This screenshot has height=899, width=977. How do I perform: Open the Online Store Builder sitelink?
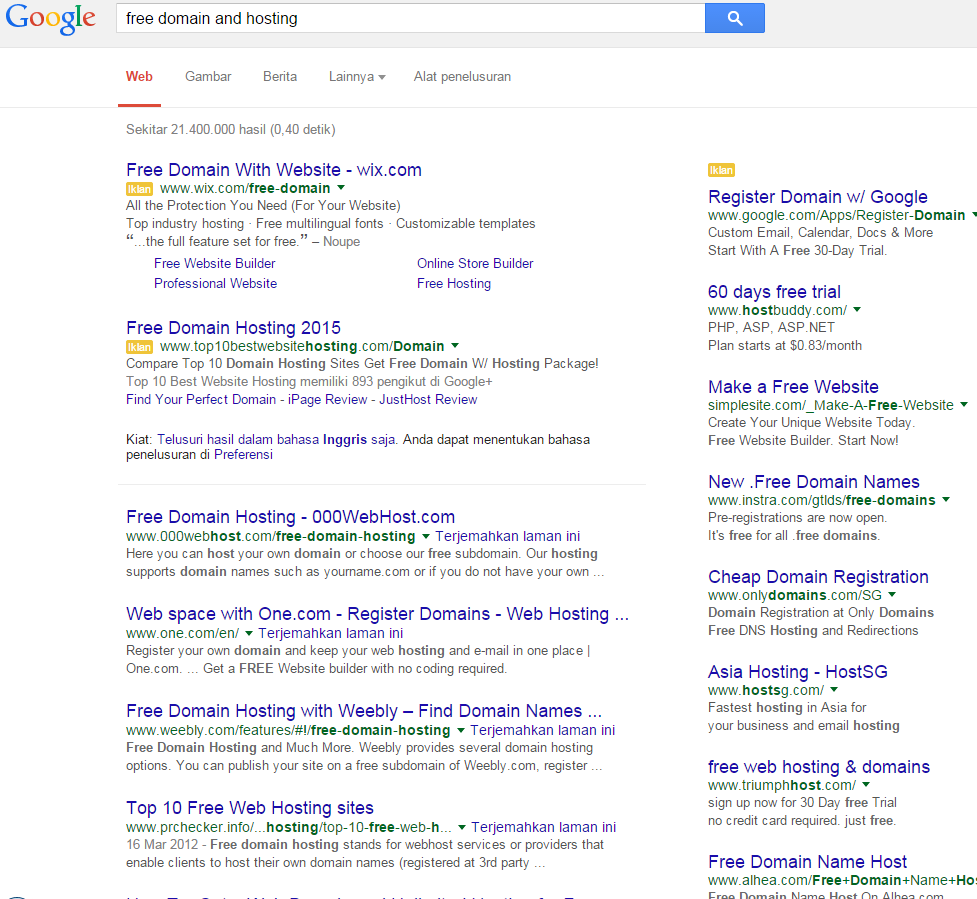[x=475, y=264]
